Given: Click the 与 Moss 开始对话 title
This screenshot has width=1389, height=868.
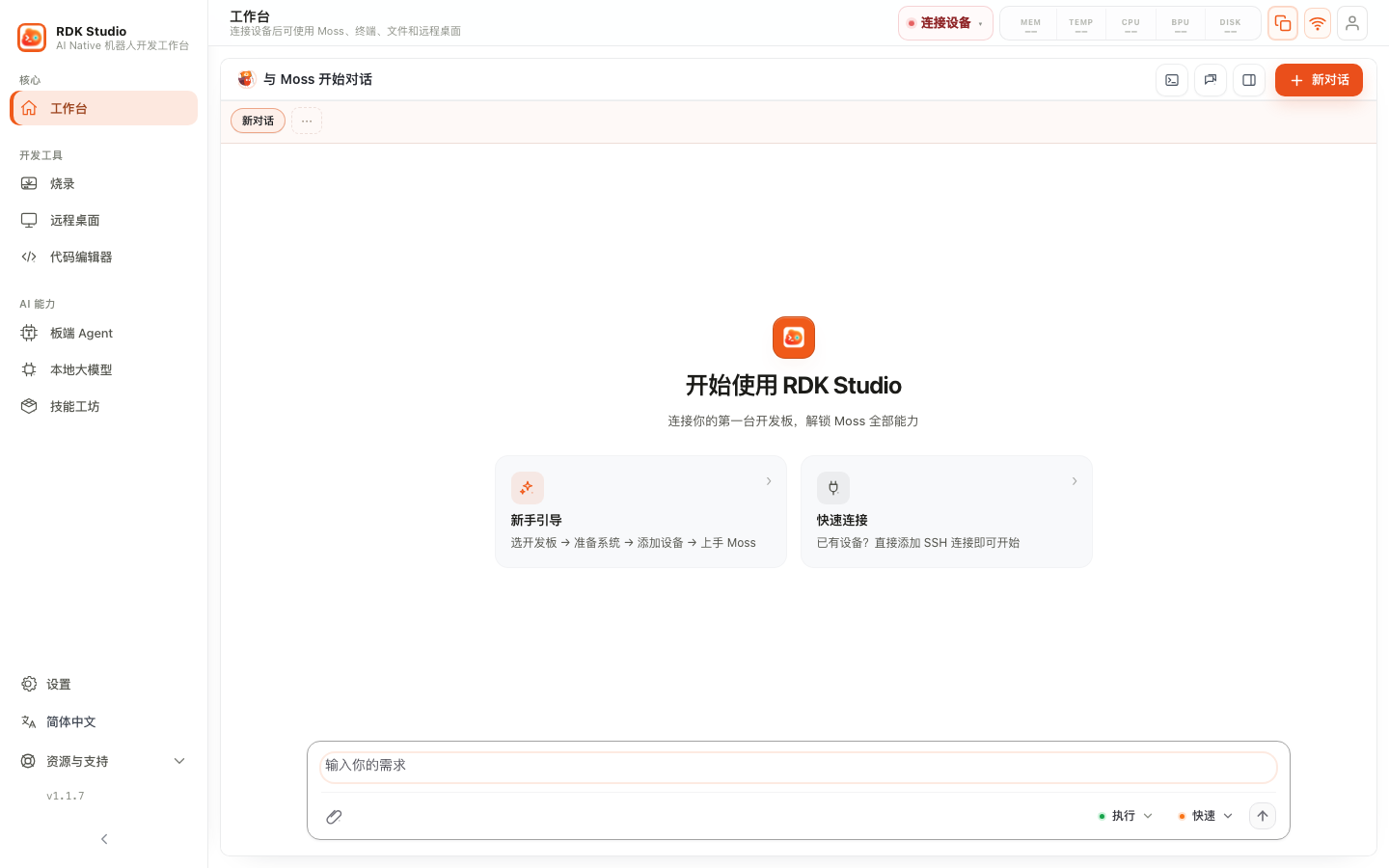Looking at the screenshot, I should click(x=317, y=79).
